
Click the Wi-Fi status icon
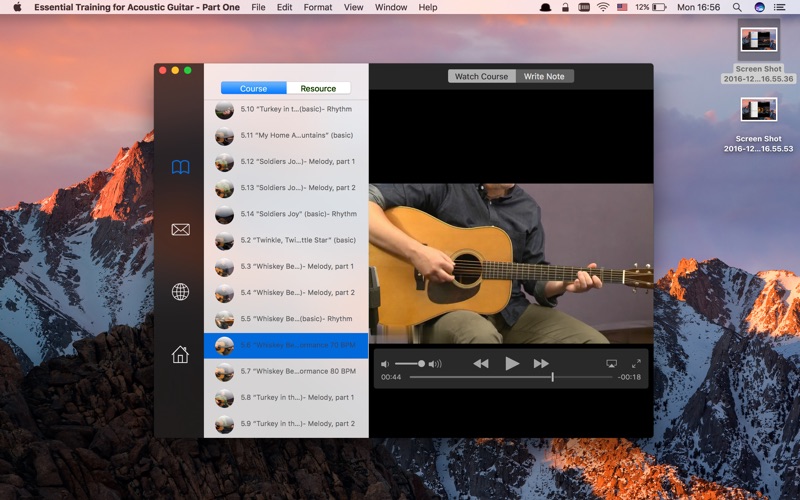pos(603,7)
